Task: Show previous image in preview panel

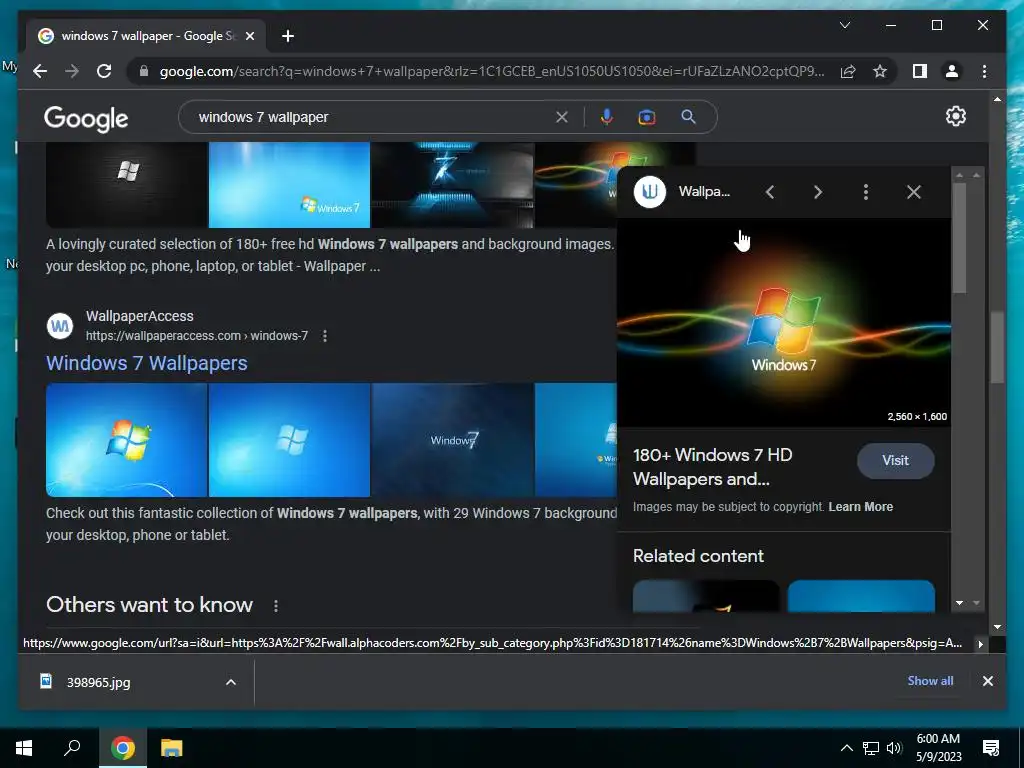Action: (770, 192)
